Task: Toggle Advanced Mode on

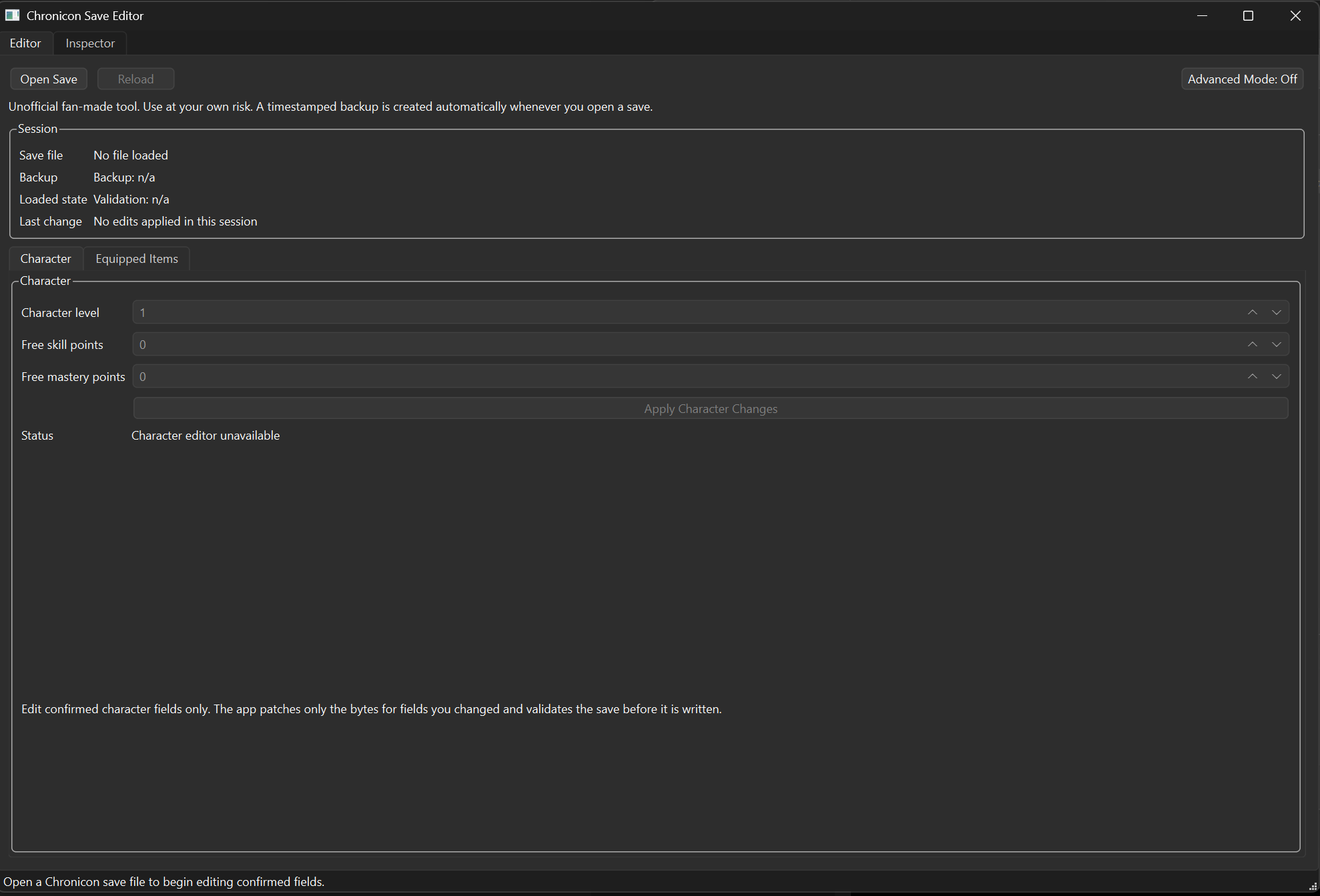Action: pos(1242,79)
